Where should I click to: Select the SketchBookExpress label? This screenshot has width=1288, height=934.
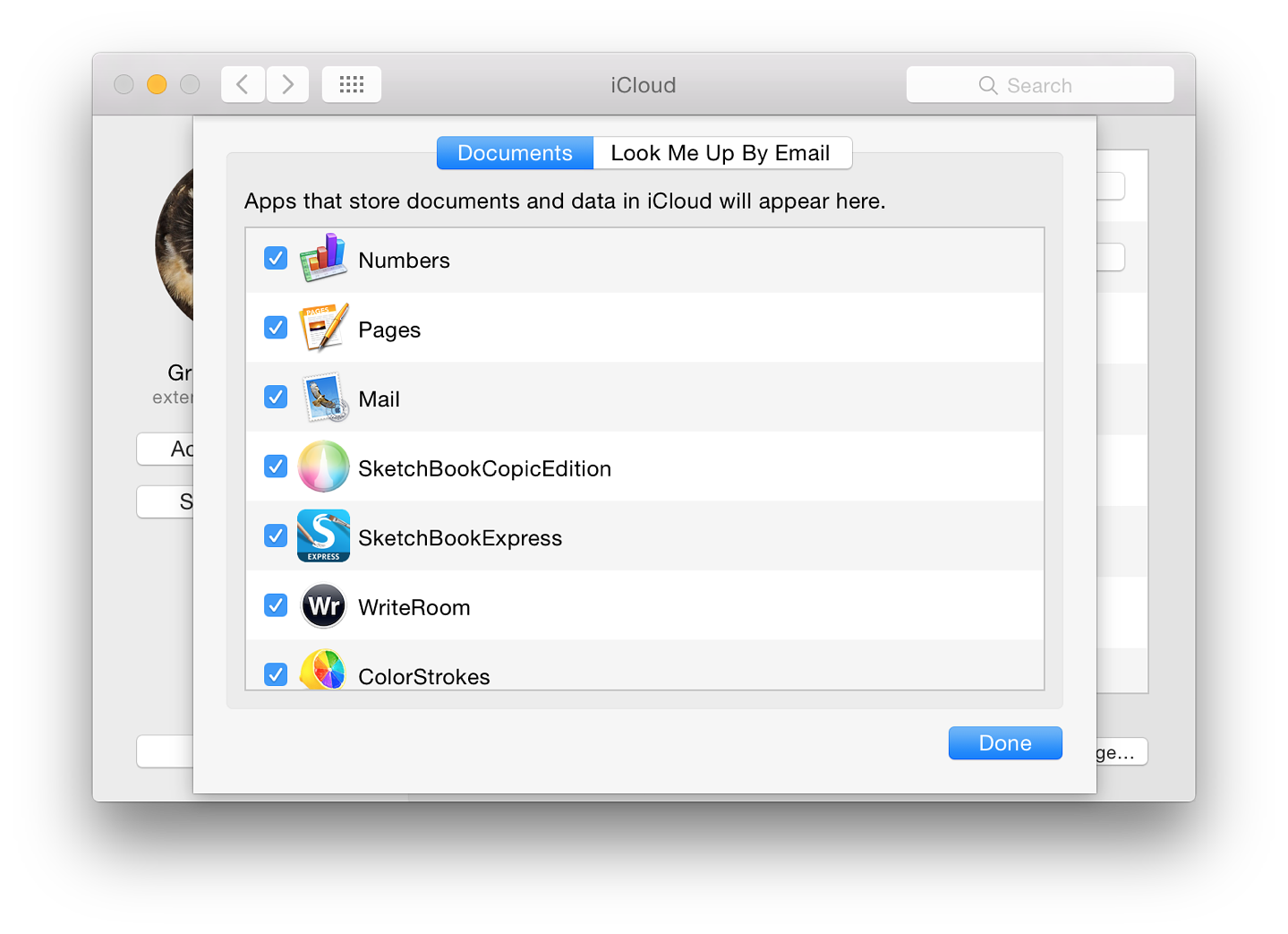tap(460, 538)
